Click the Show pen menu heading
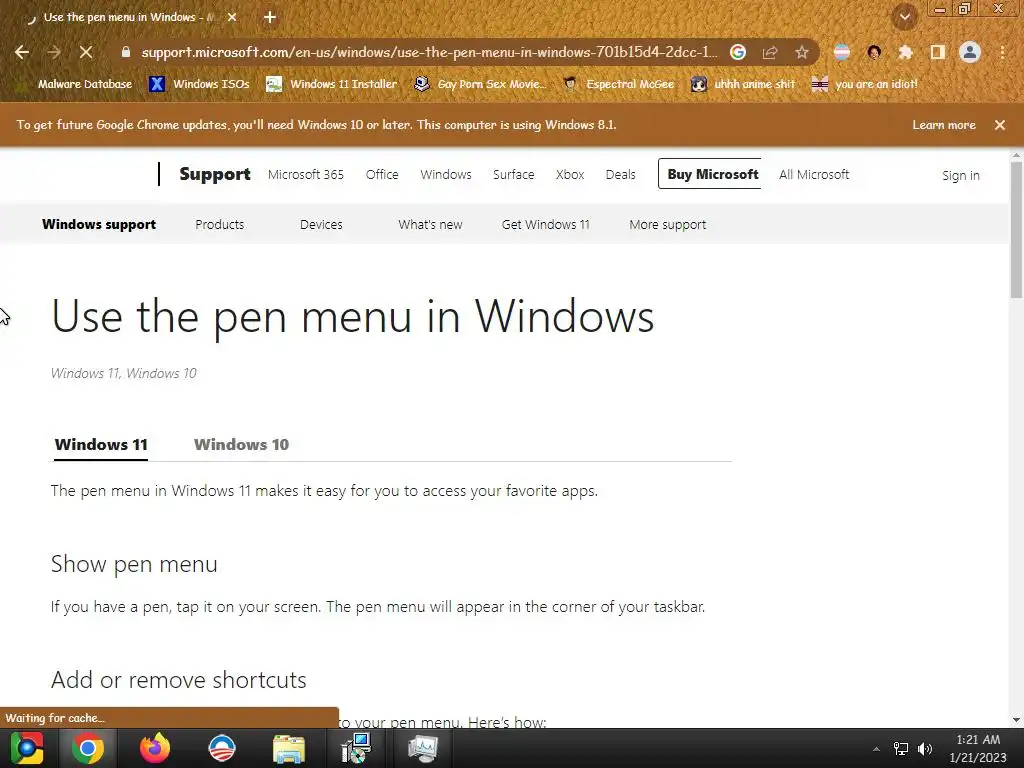This screenshot has width=1024, height=768. coord(134,564)
